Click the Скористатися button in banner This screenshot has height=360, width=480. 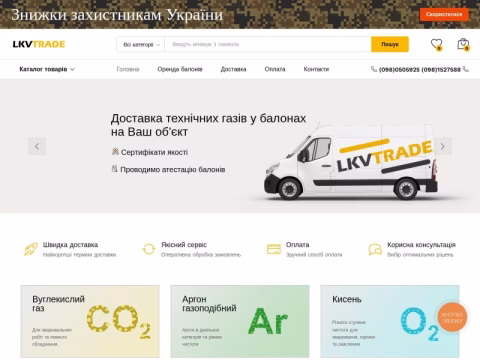pos(444,14)
